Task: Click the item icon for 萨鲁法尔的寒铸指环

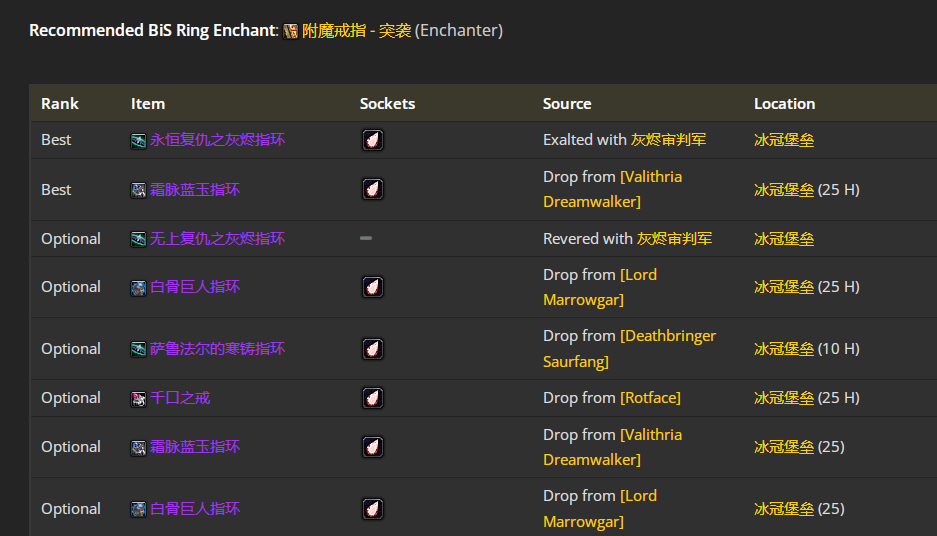Action: tap(139, 349)
